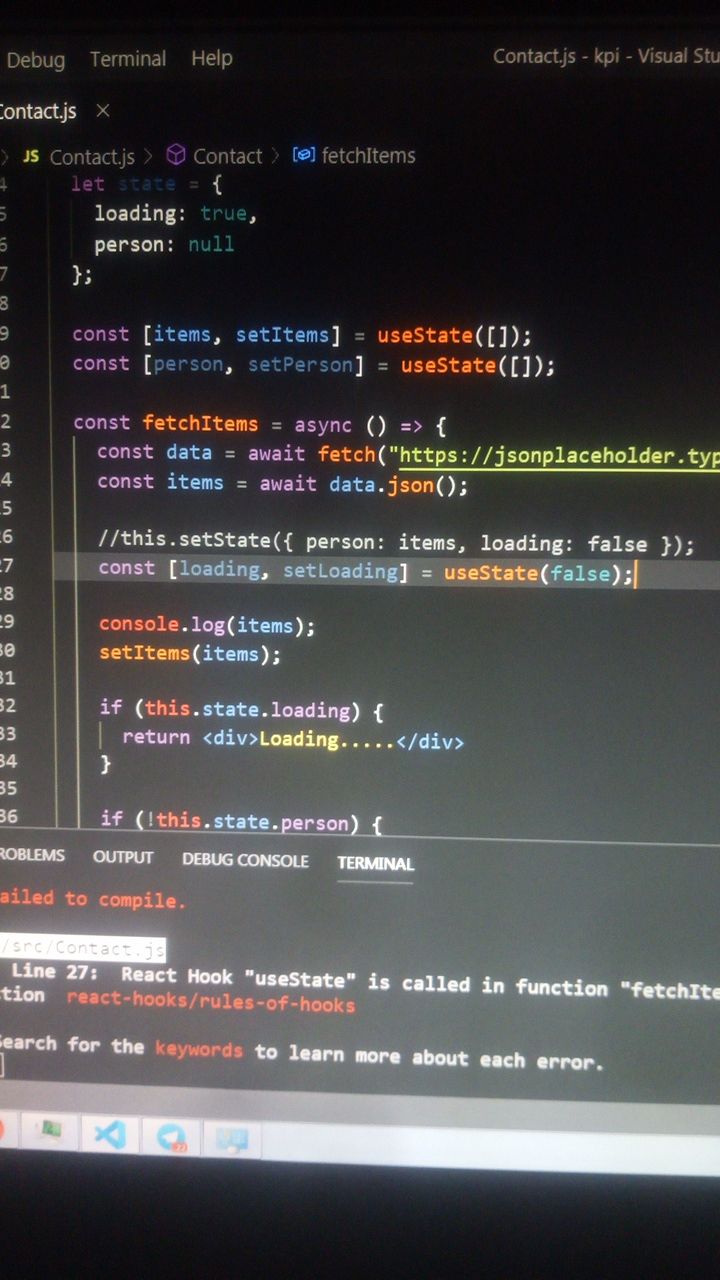Click the react-hooks/rules-of-hooks rule text
The width and height of the screenshot is (720, 1280).
pyautogui.click(x=210, y=1003)
